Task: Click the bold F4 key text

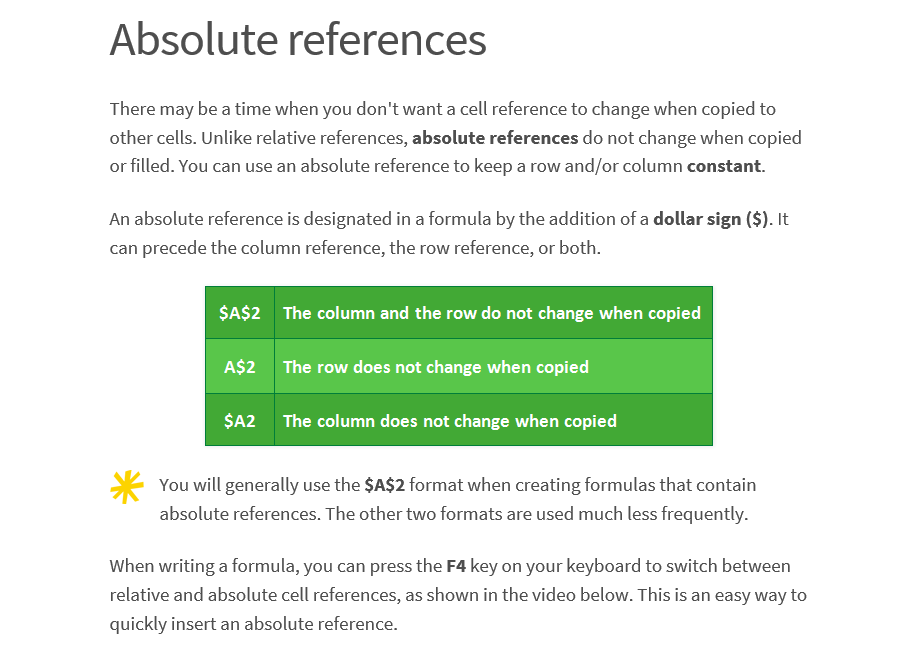Action: 456,566
